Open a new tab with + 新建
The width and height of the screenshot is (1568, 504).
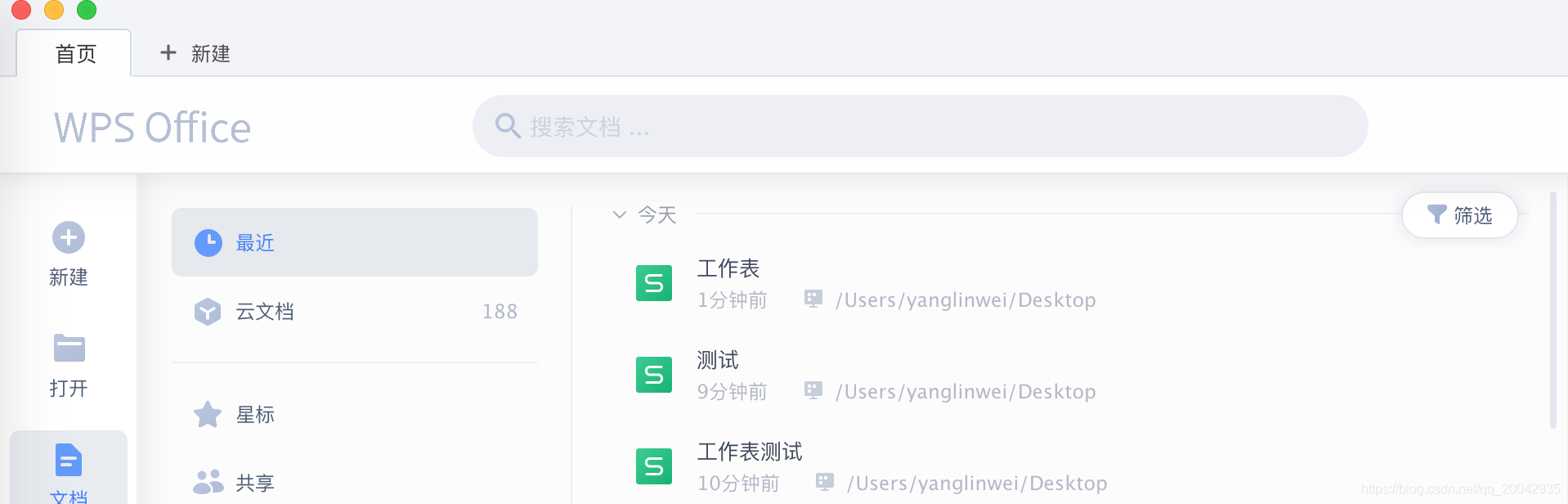coord(195,53)
